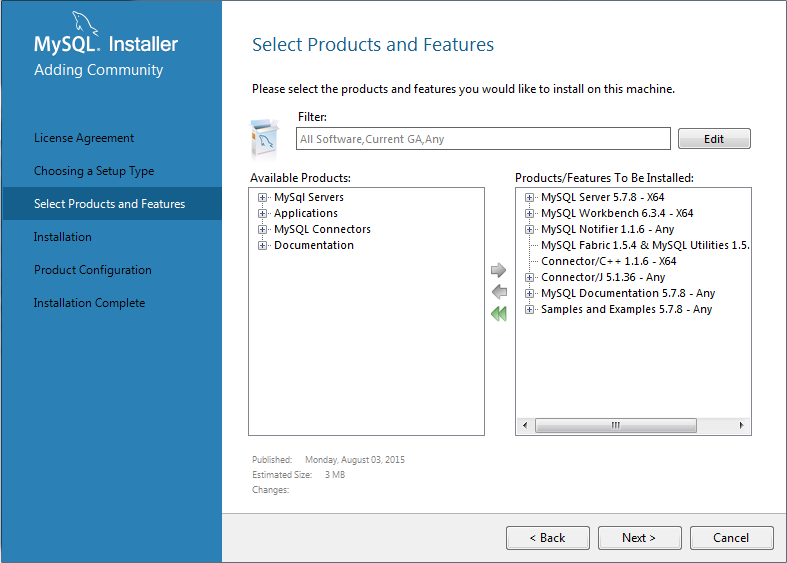Expand Samples and Examples 5.7.8 - Any
This screenshot has height=563, width=787.
coord(529,310)
